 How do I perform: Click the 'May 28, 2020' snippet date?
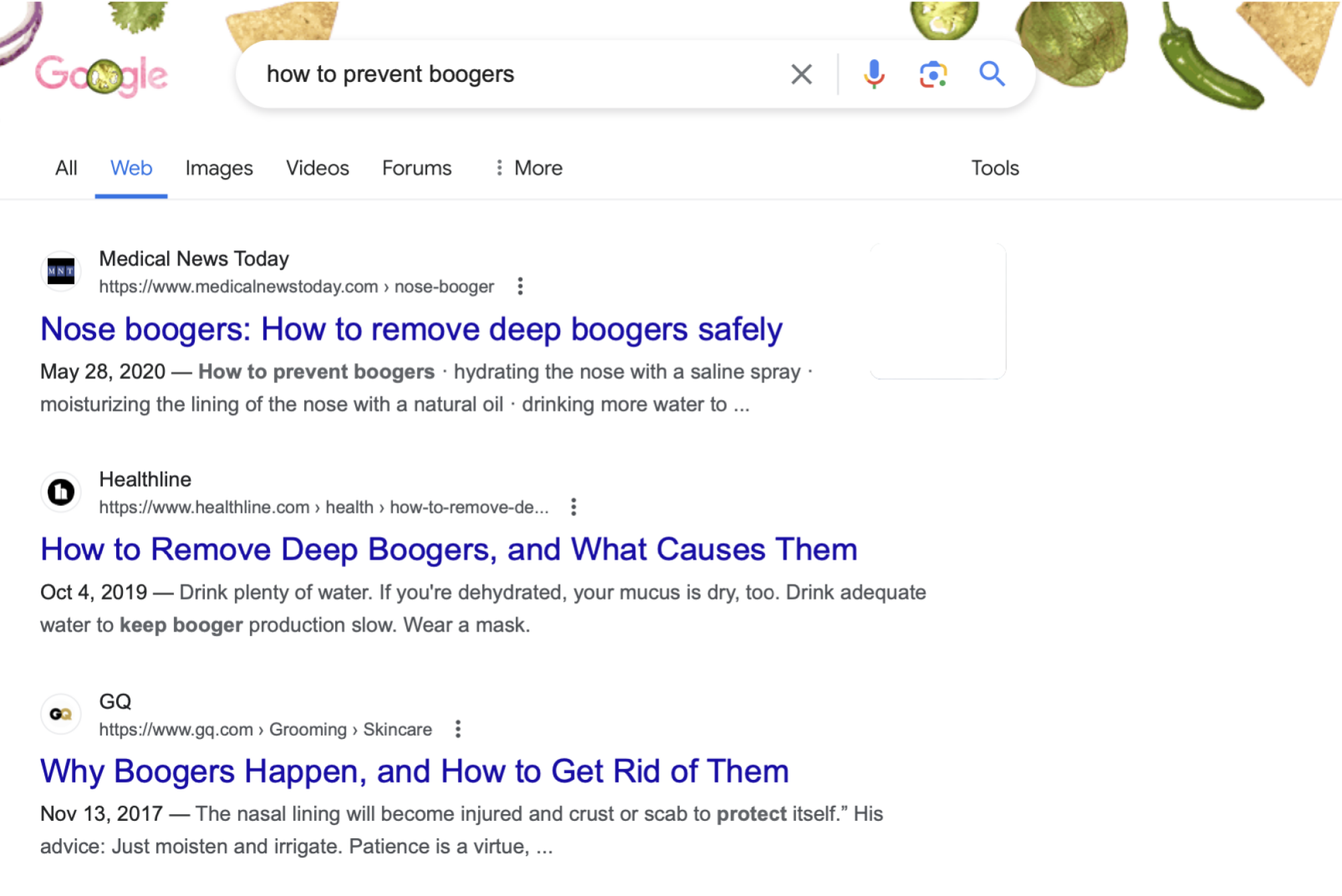(x=103, y=371)
